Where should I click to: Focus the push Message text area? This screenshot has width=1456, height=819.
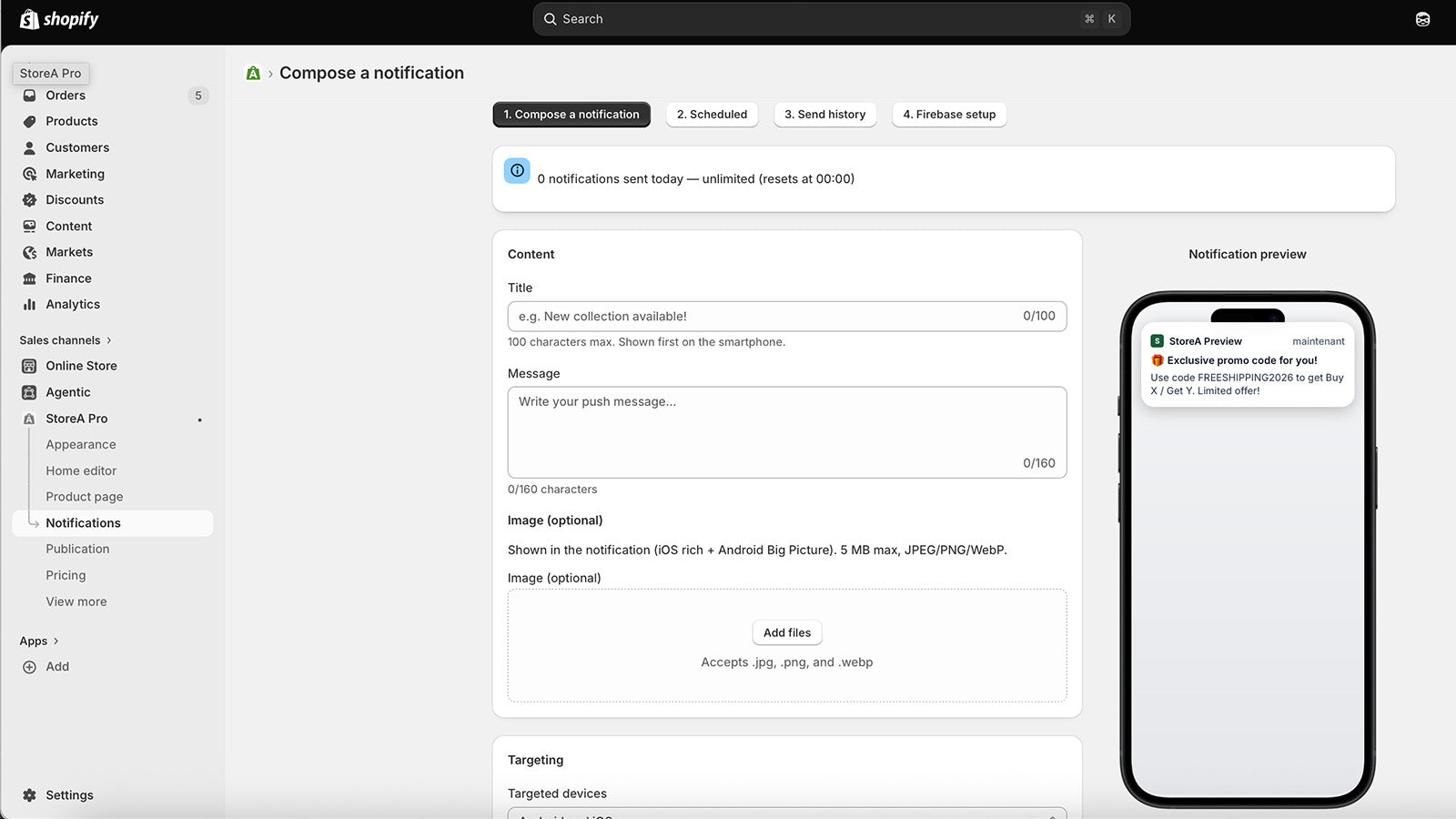click(787, 432)
